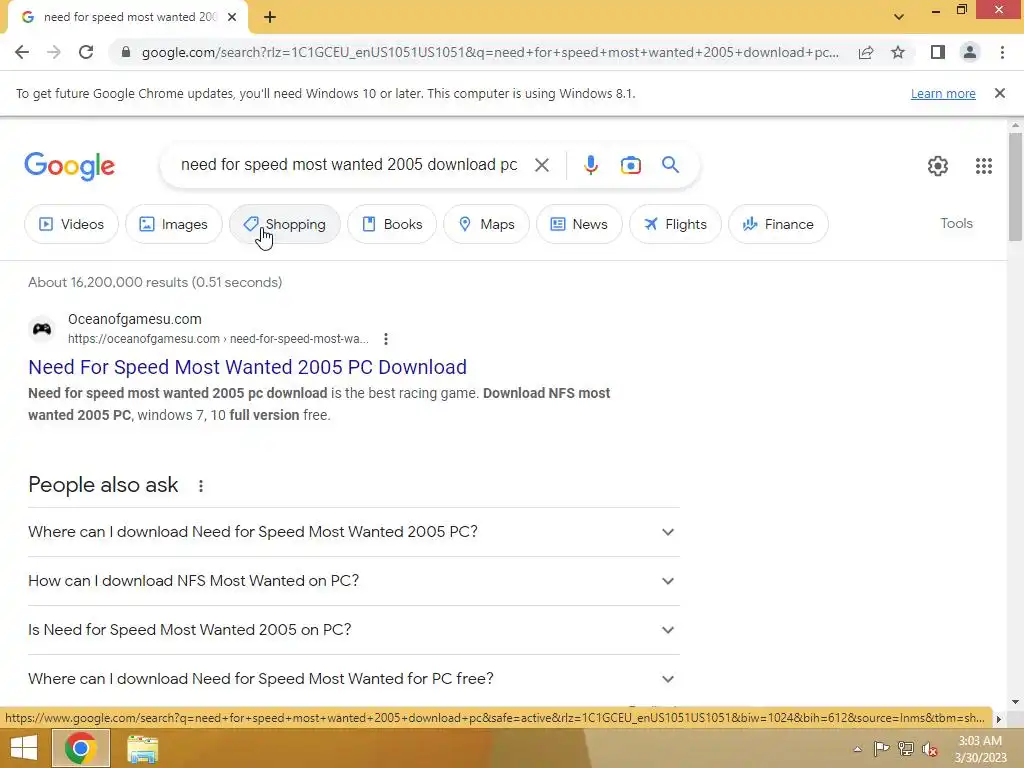Open the search Tools button
1024x768 pixels.
[x=956, y=223]
